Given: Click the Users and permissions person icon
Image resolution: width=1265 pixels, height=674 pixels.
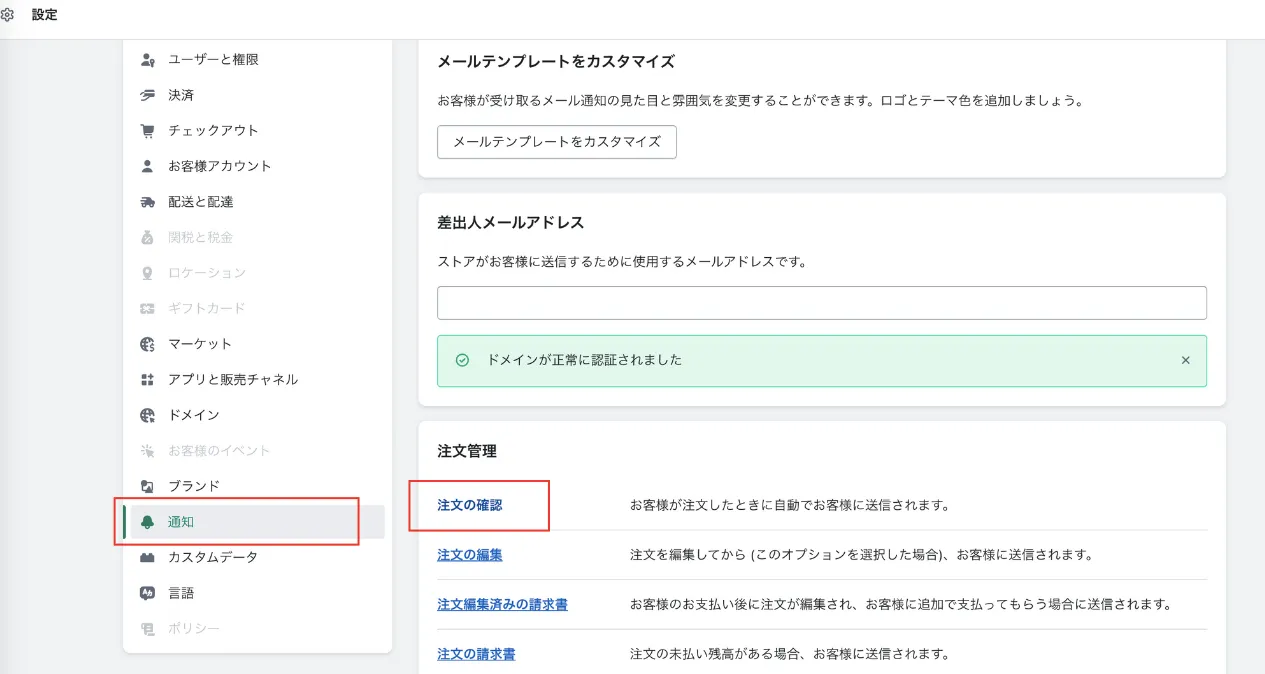Looking at the screenshot, I should 148,60.
